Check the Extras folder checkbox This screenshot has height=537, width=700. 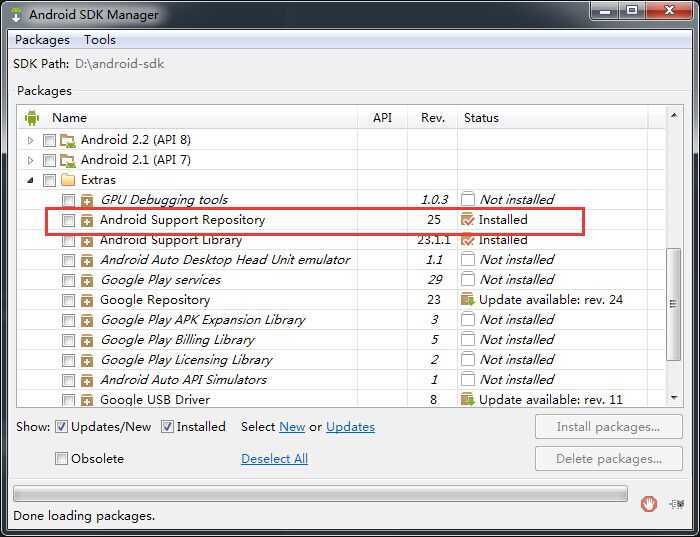tap(49, 180)
